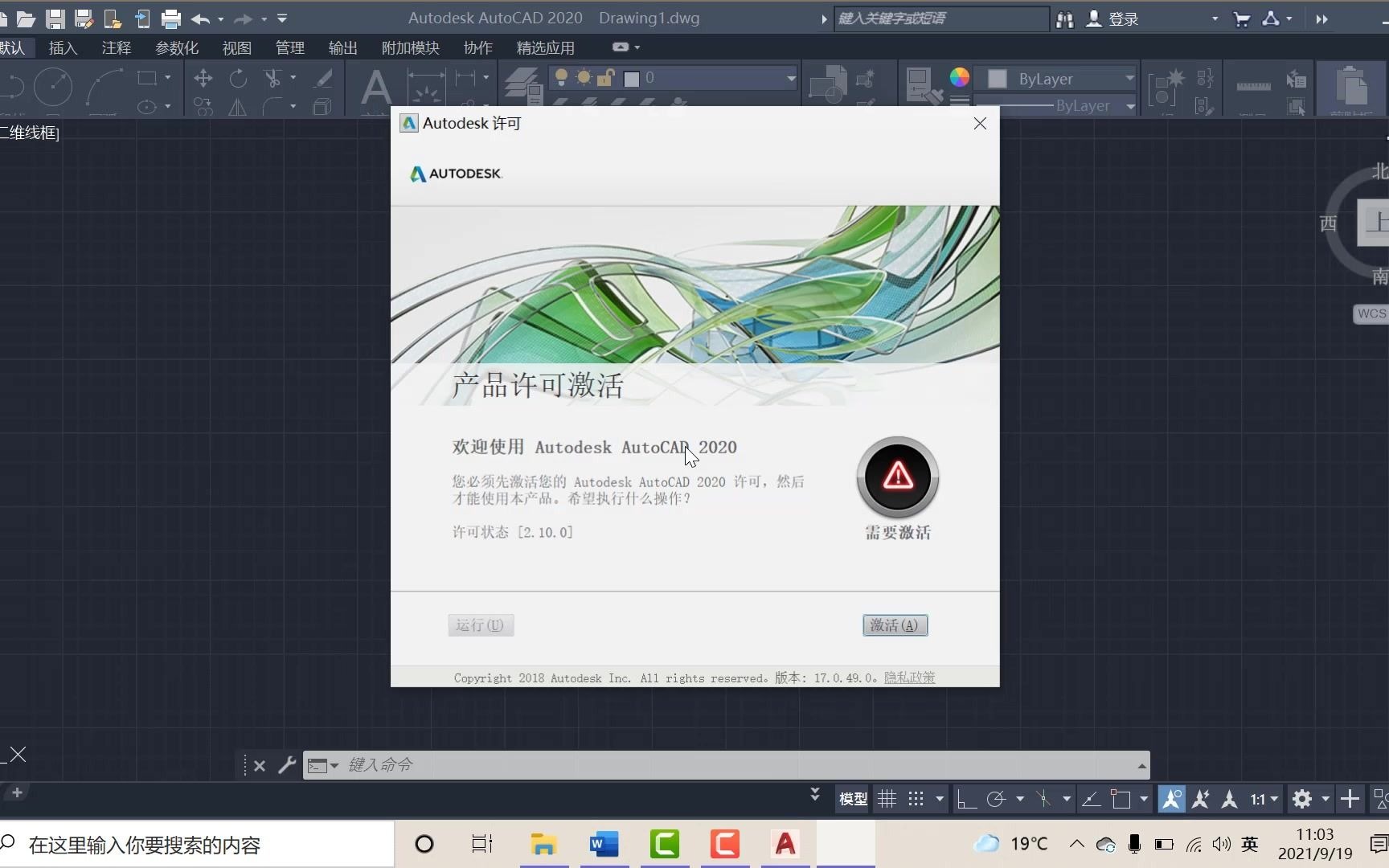Click the Match Properties icon

tap(924, 86)
